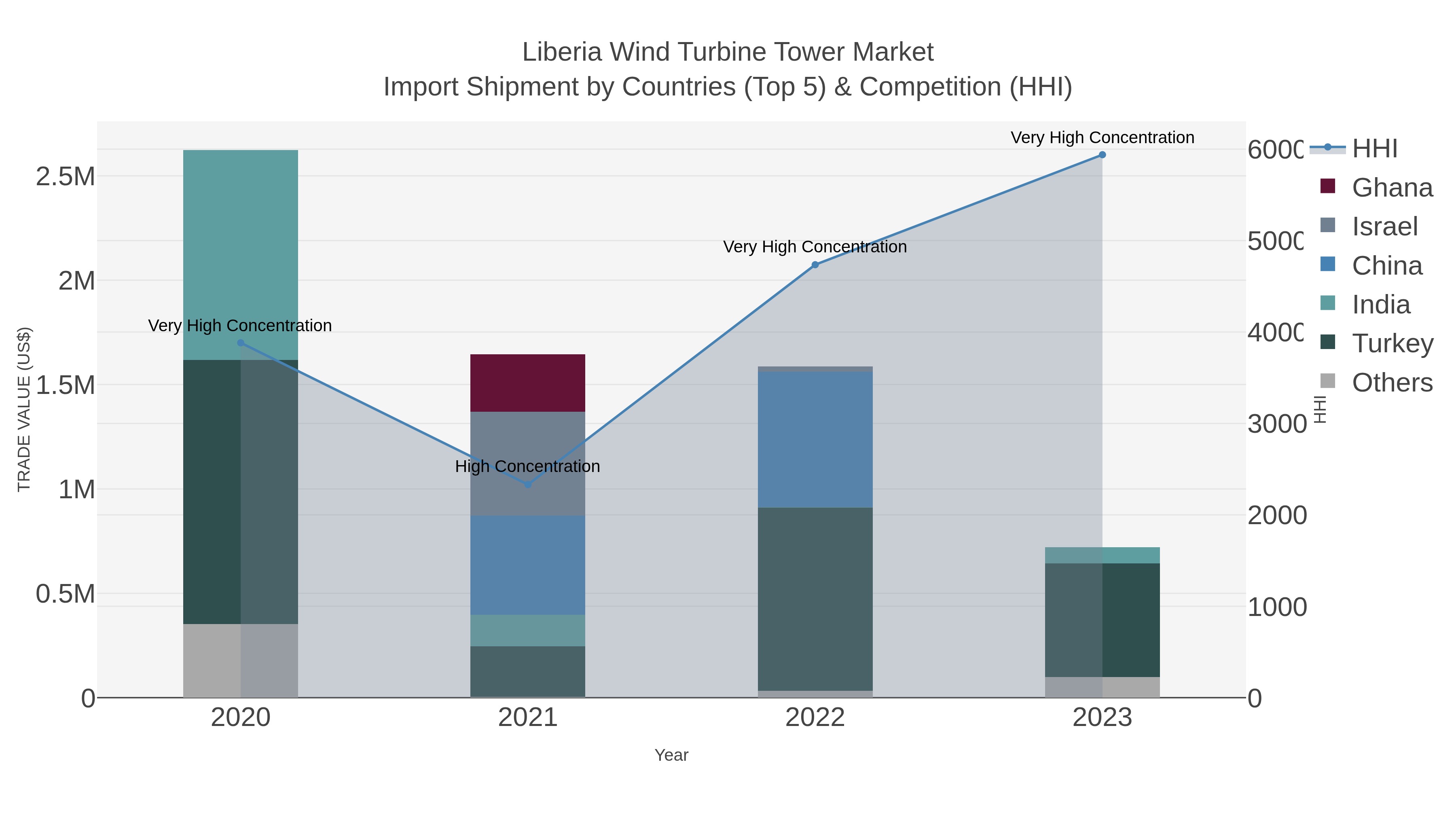Toggle the China legend entry
1456x819 pixels.
point(1371,265)
